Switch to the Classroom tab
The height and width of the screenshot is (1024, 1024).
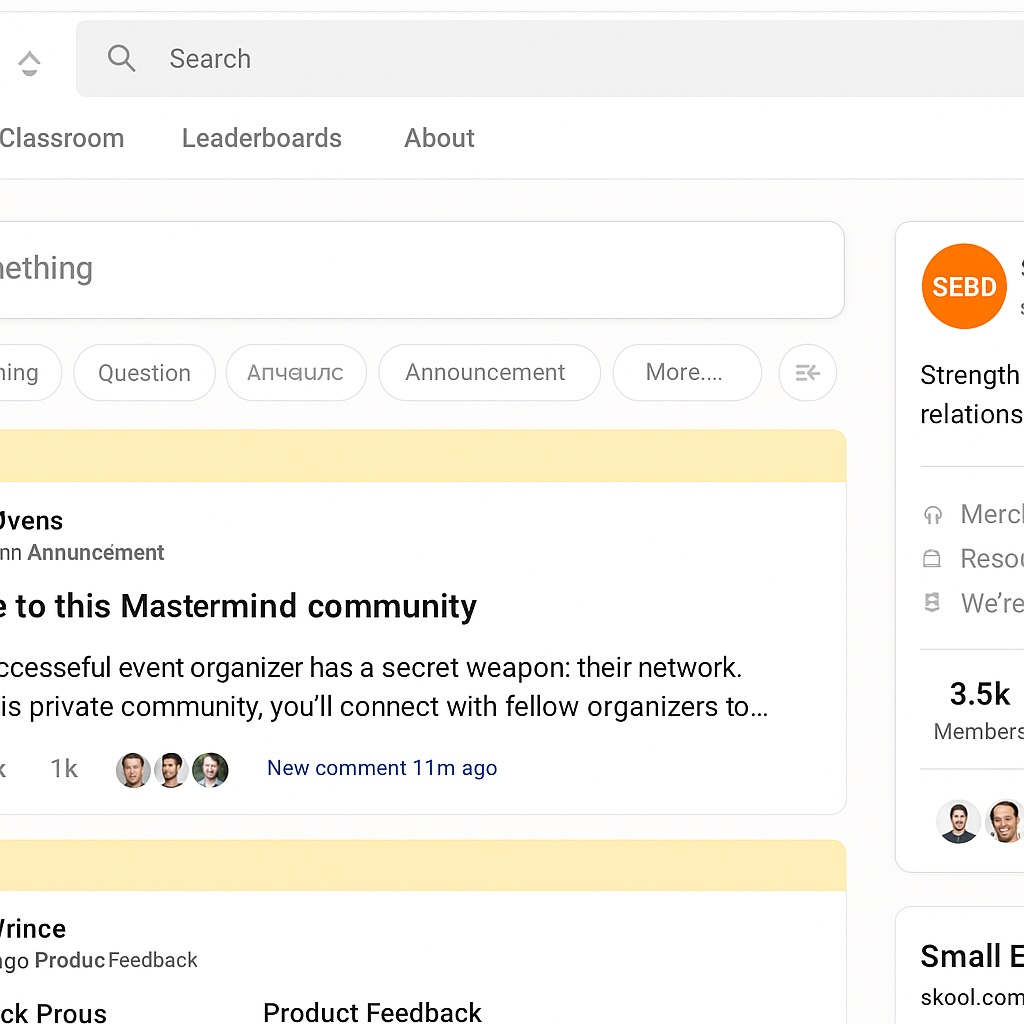(62, 138)
